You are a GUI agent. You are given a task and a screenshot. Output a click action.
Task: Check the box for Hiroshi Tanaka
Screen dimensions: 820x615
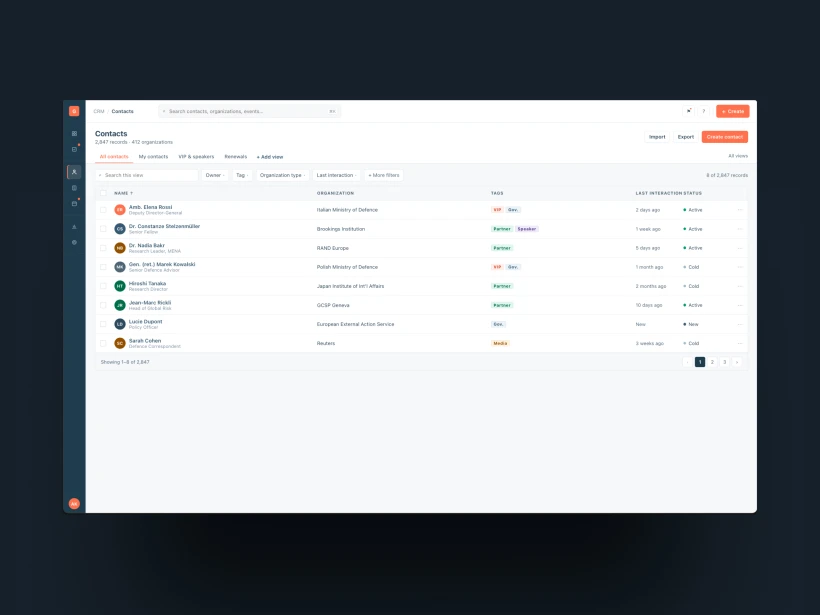click(103, 286)
